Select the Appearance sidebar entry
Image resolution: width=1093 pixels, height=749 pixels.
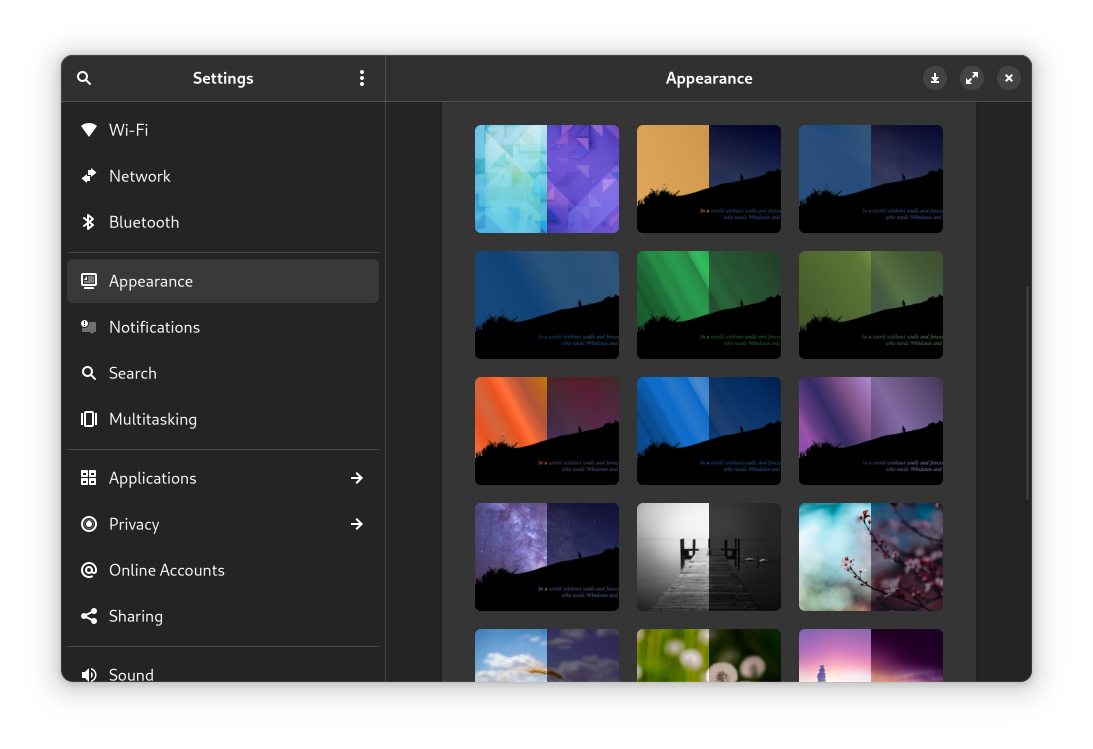coord(223,281)
